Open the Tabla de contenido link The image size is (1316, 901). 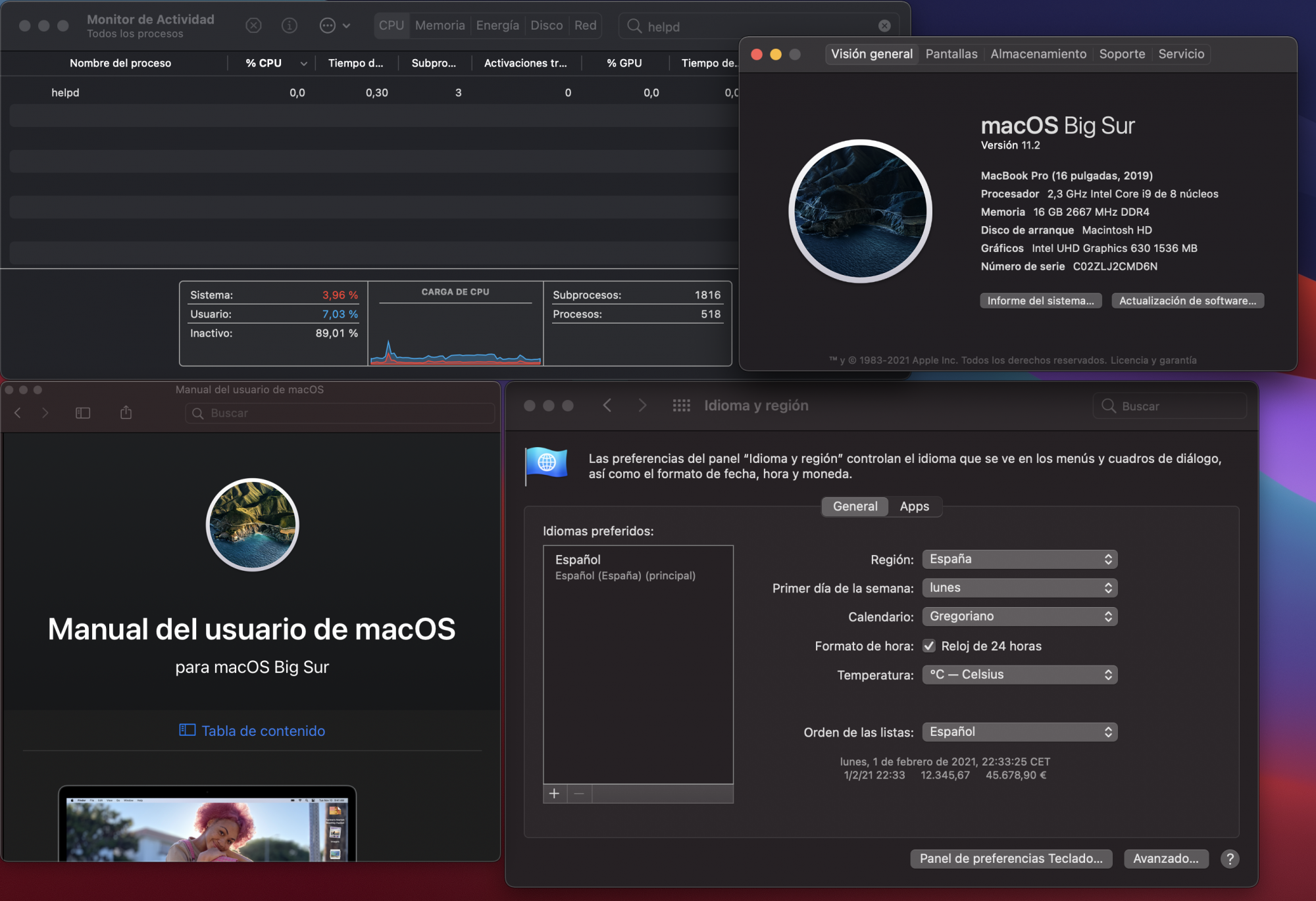[x=252, y=731]
